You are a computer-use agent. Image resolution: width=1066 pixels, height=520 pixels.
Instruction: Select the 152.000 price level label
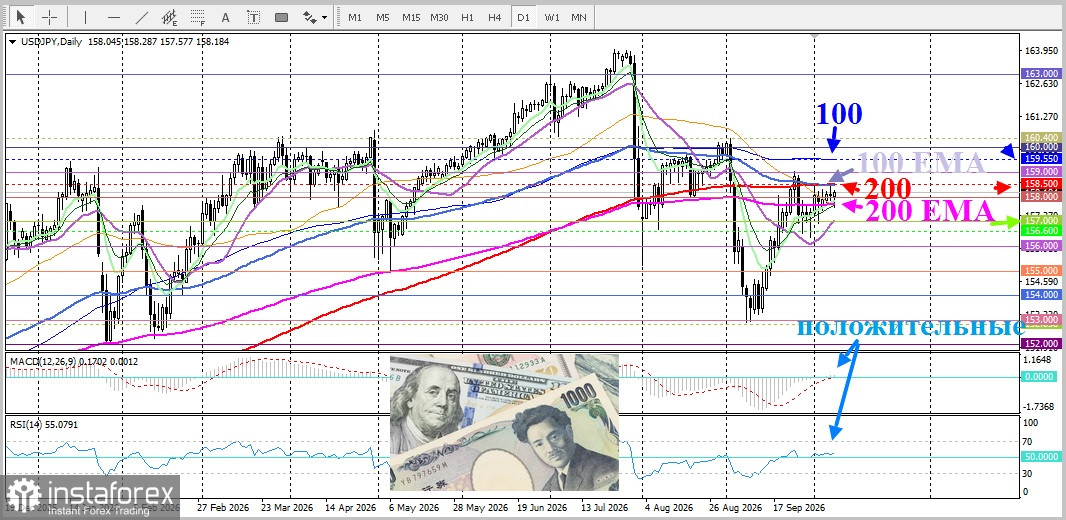point(1041,344)
